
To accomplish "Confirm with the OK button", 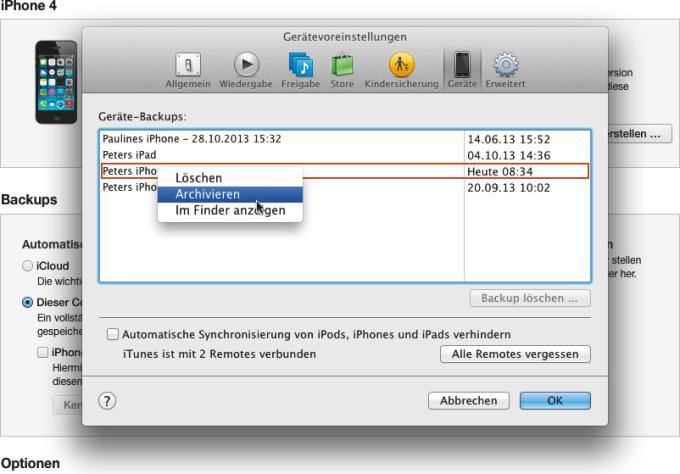I will point(555,401).
